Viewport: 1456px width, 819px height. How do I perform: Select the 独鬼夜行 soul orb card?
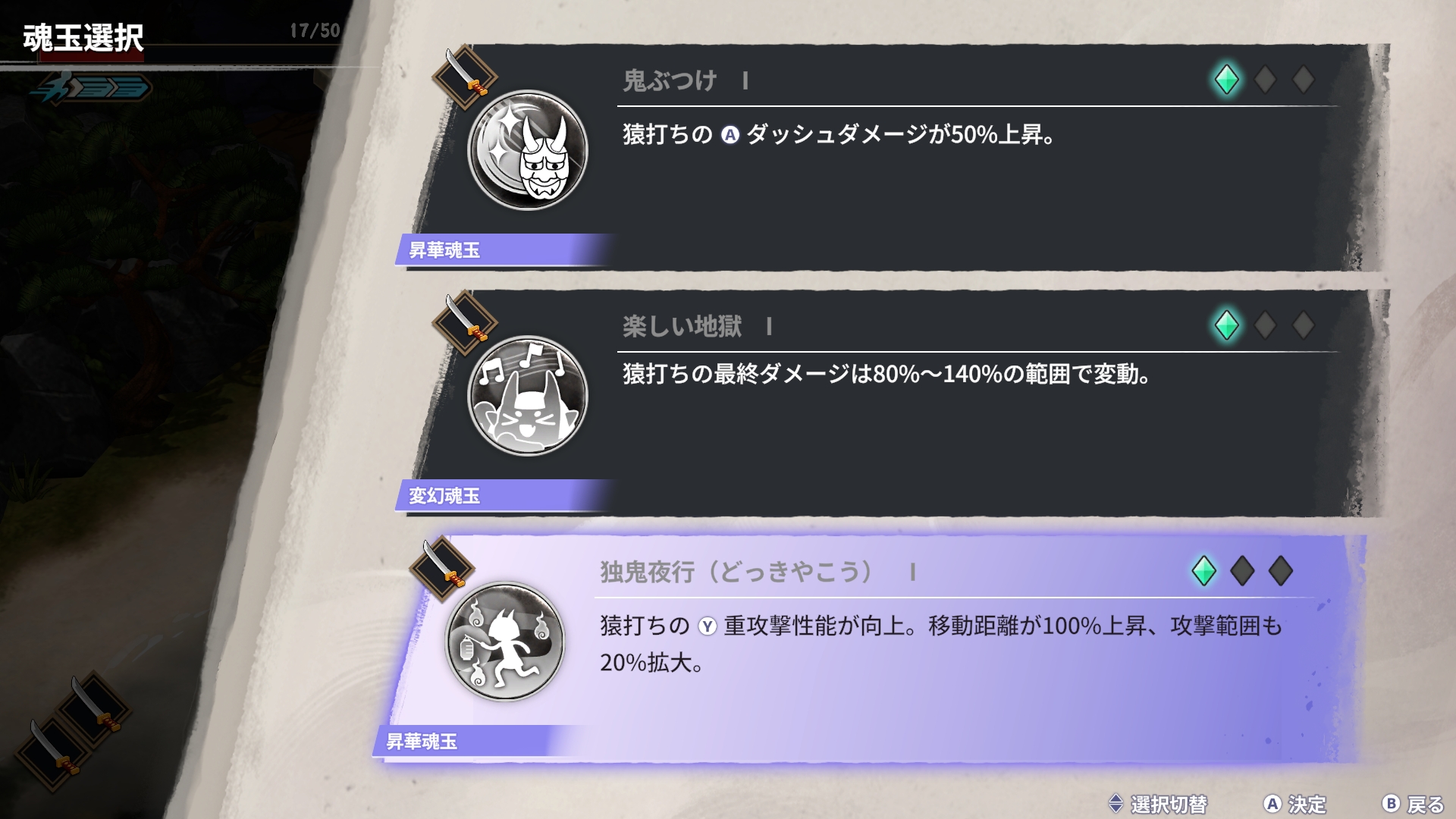click(872, 648)
